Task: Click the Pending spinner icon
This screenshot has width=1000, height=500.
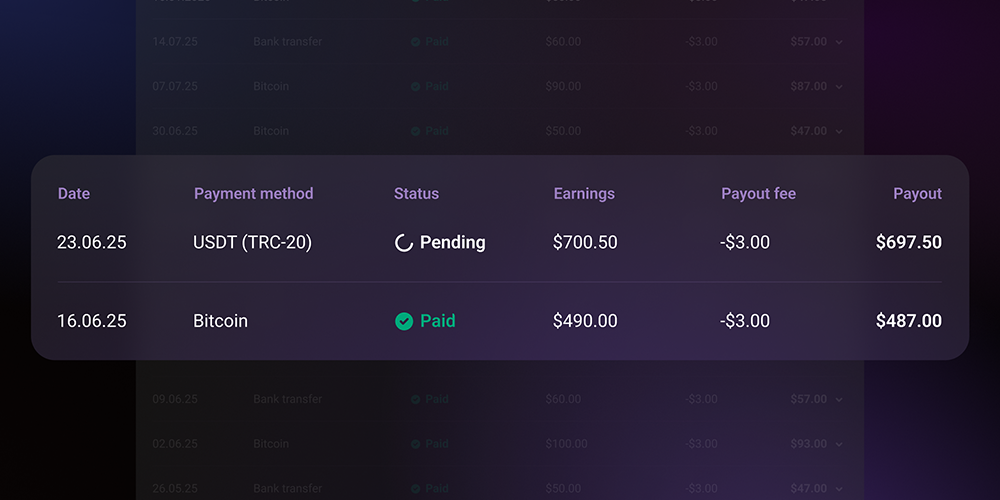Action: [404, 243]
